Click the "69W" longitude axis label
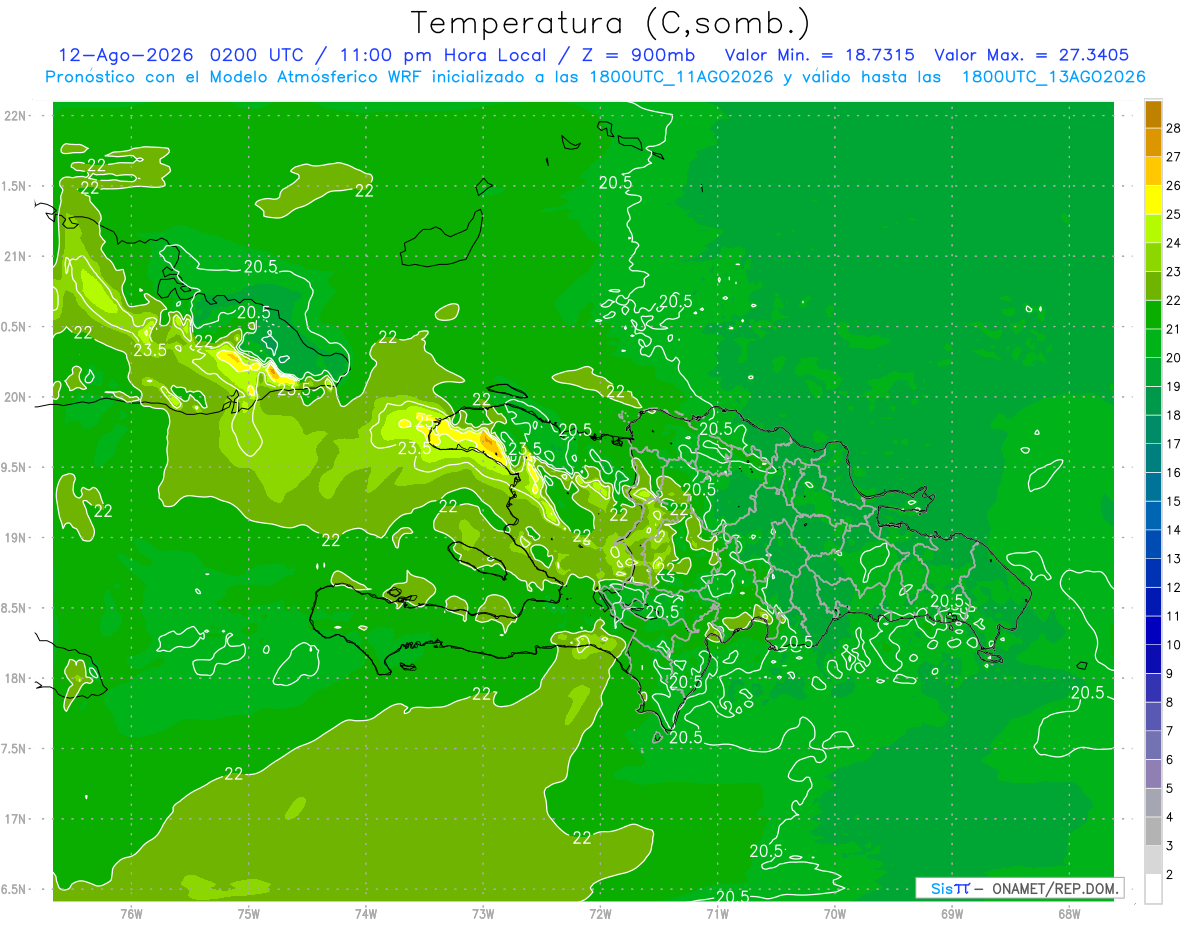 tap(952, 913)
